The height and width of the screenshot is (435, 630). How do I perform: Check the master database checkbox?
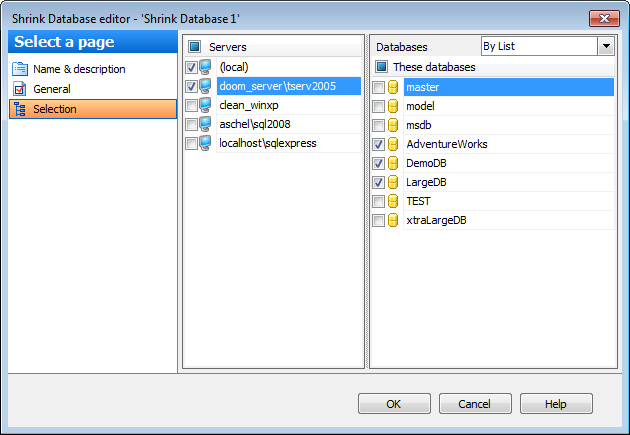point(378,87)
